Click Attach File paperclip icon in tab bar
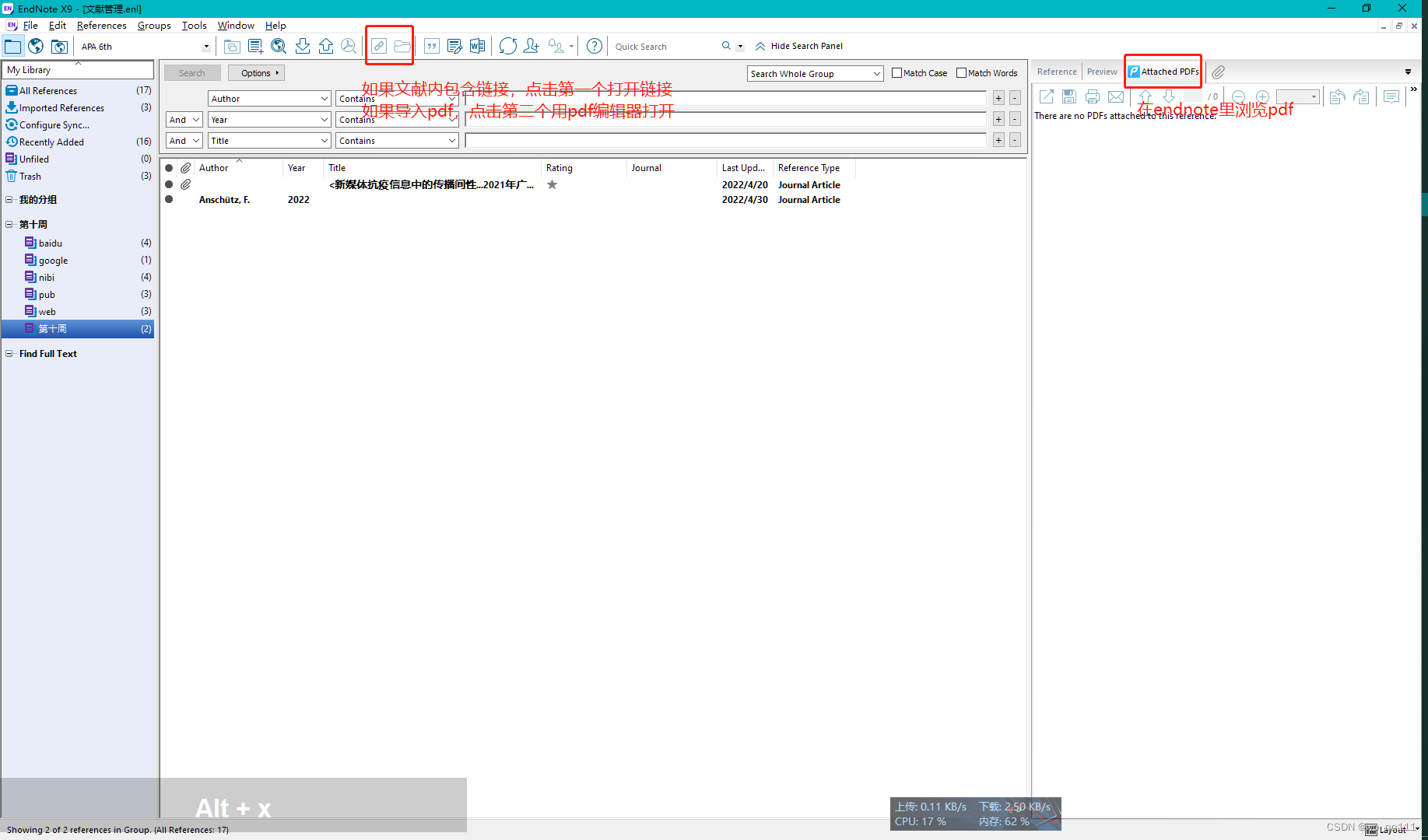Viewport: 1428px width, 840px height. (x=1219, y=72)
